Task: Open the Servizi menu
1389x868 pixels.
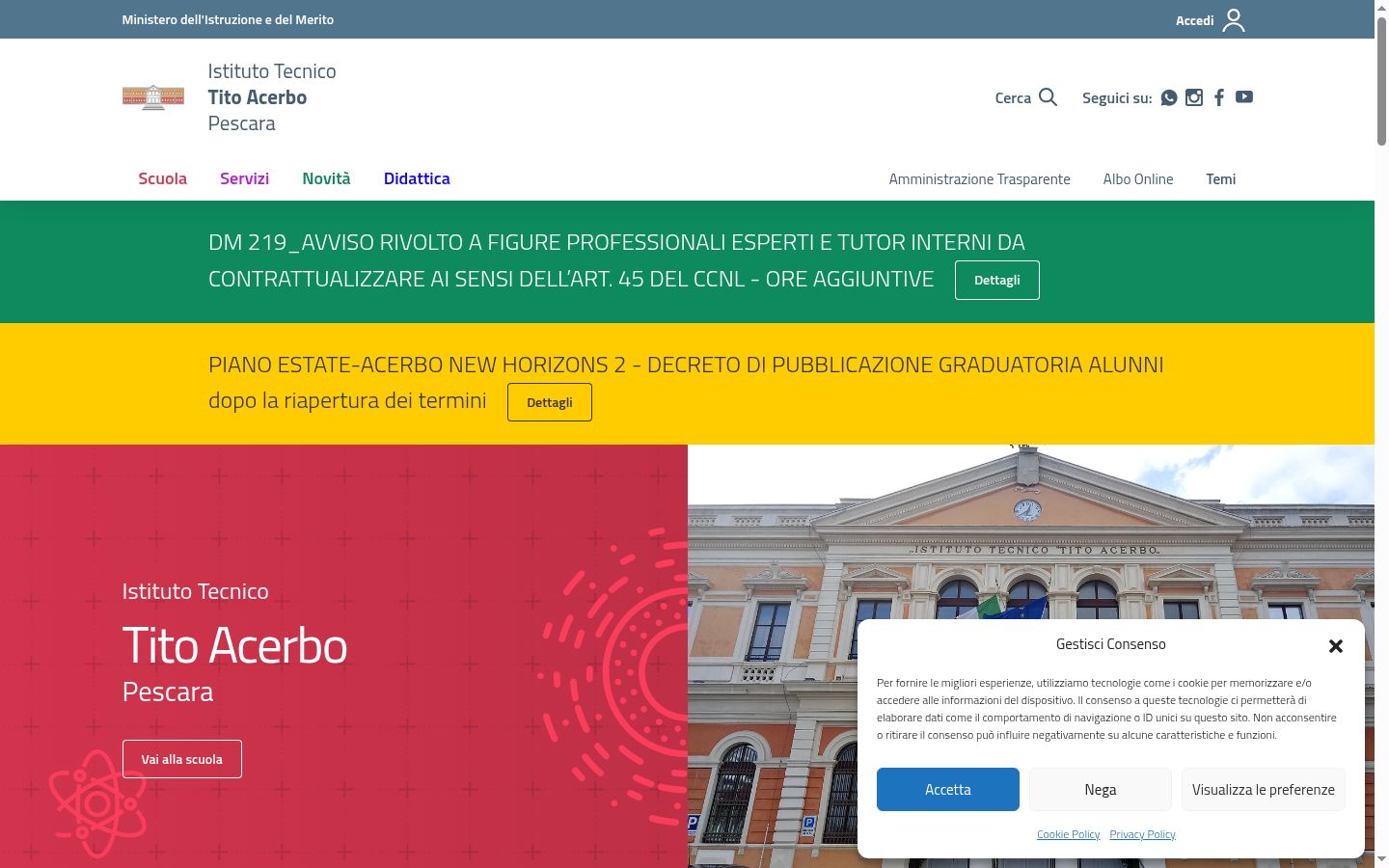Action: (244, 178)
